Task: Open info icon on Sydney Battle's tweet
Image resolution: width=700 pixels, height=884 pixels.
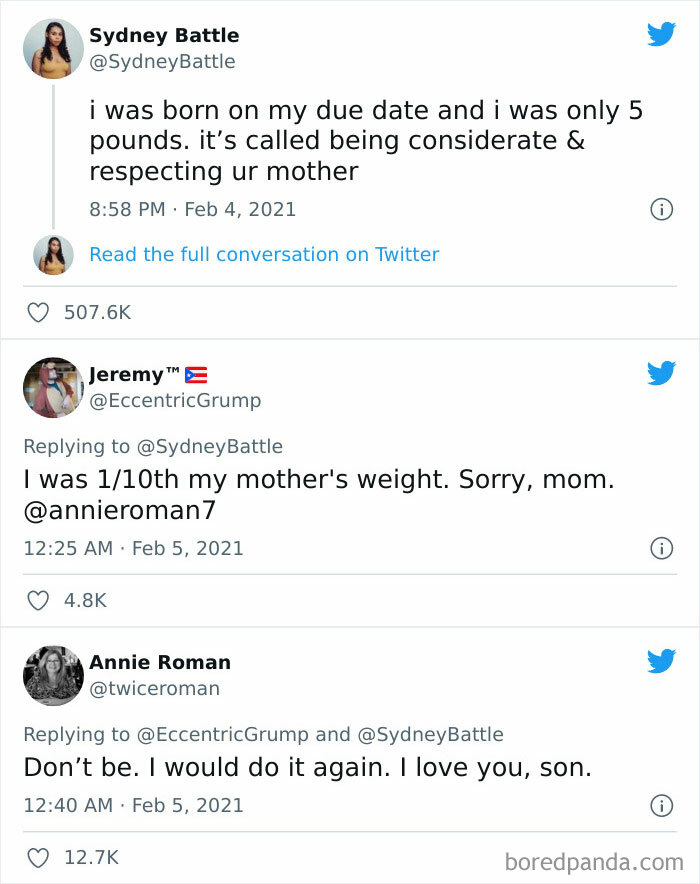Action: click(x=660, y=210)
